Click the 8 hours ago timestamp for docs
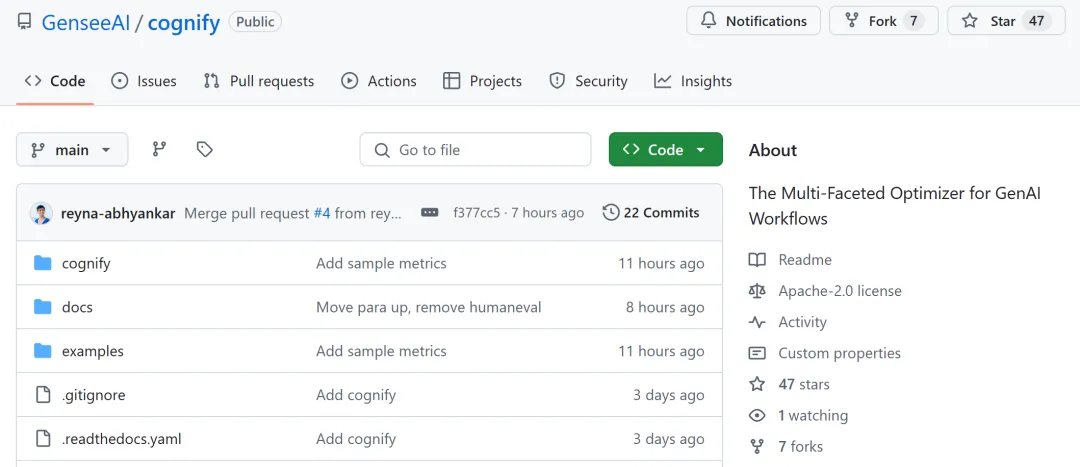The image size is (1080, 467). tap(665, 307)
